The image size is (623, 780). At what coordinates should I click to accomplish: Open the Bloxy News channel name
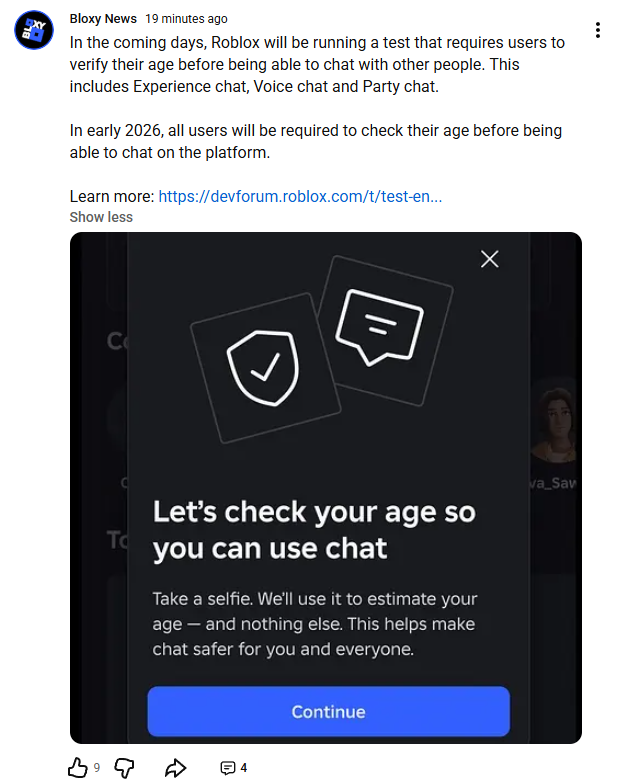point(103,19)
